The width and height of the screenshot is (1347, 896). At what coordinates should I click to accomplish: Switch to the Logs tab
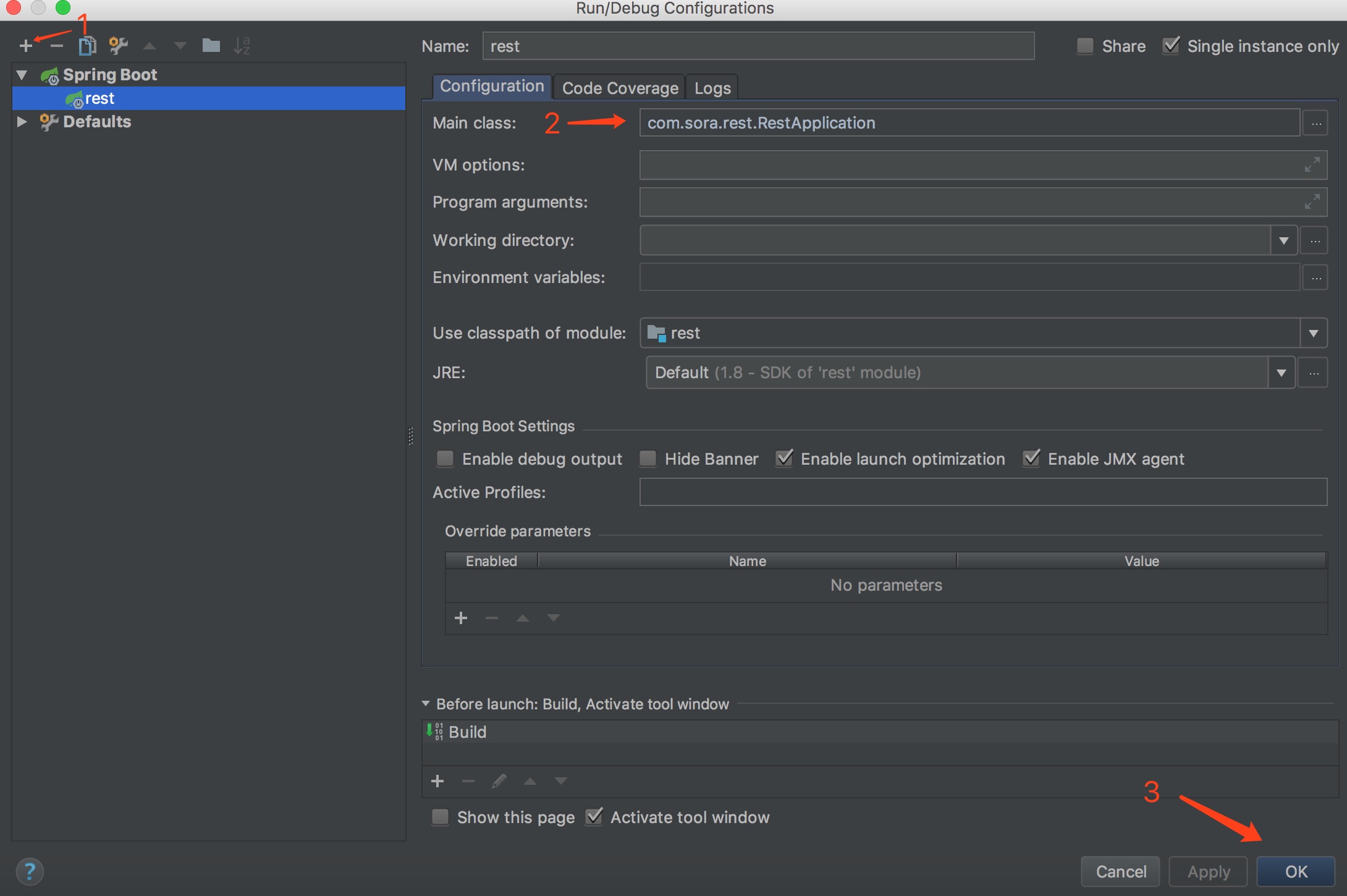712,88
